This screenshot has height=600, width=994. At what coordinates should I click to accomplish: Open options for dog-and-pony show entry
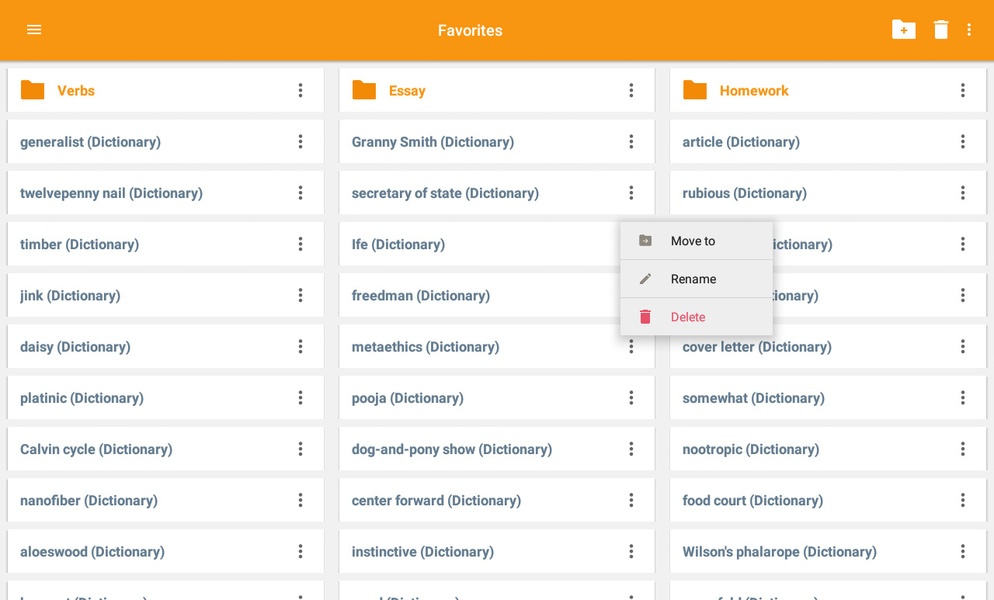(631, 449)
